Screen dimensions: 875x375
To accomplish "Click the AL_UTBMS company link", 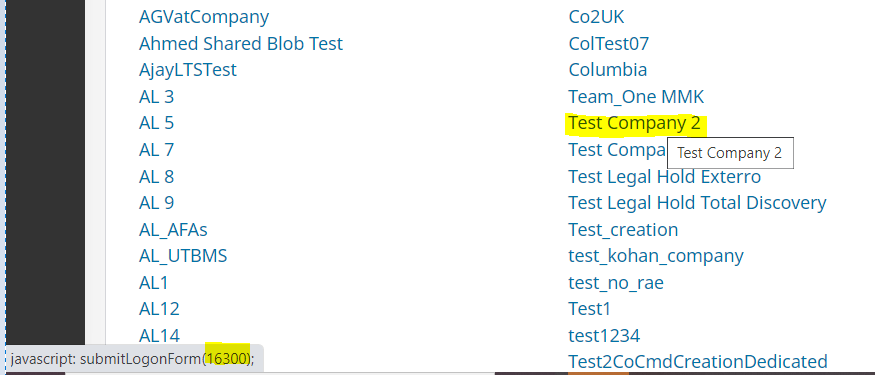I will (x=183, y=256).
